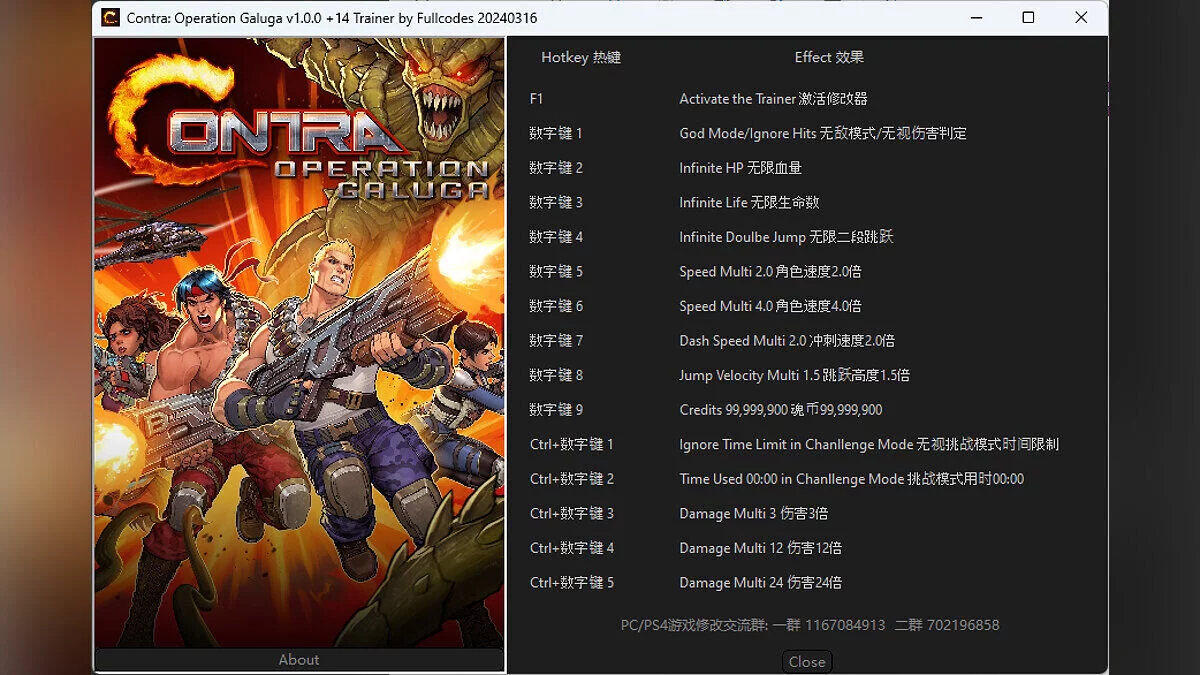Open the About button below cover art
Image resolution: width=1200 pixels, height=675 pixels.
click(298, 660)
